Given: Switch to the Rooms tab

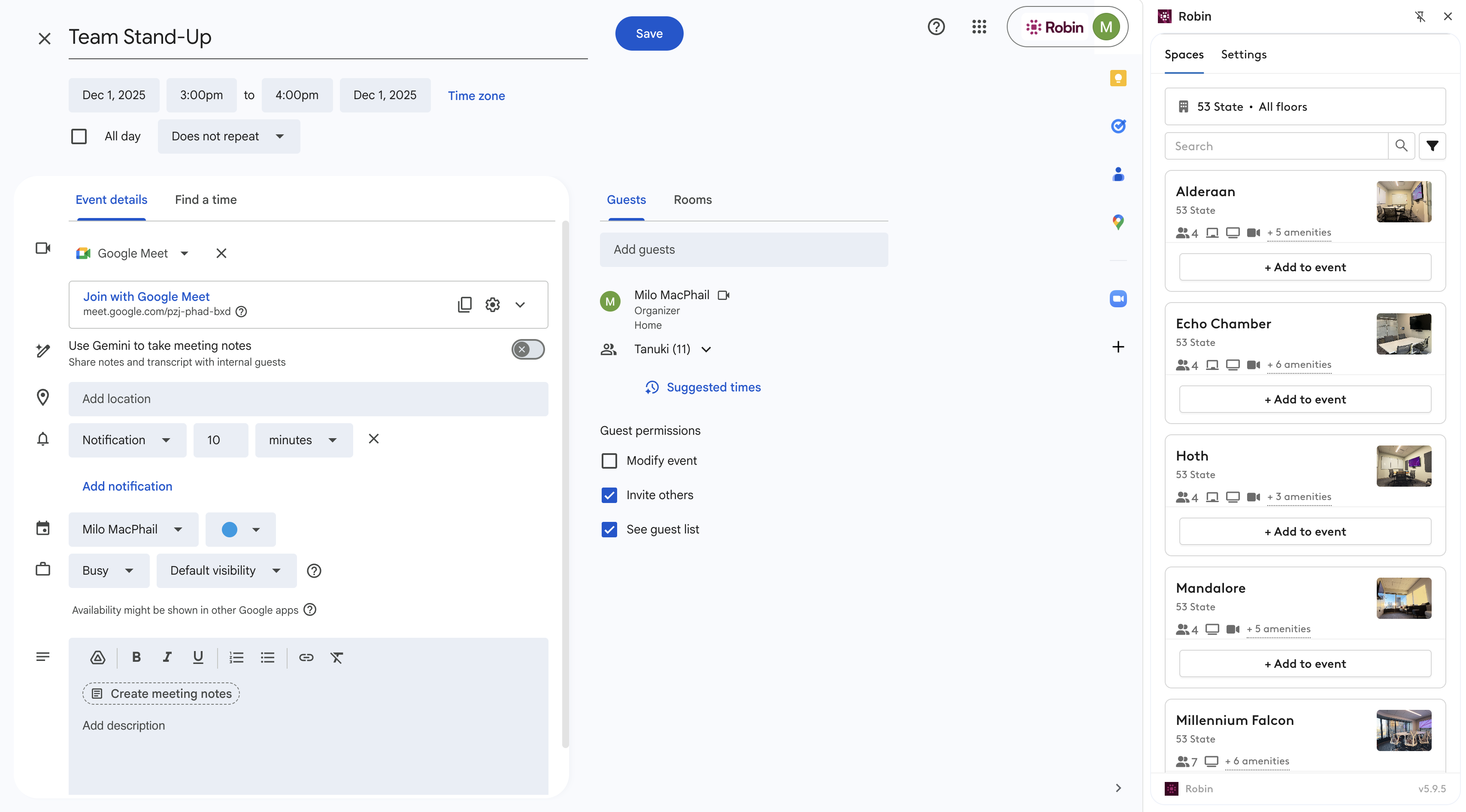Looking at the screenshot, I should click(692, 199).
